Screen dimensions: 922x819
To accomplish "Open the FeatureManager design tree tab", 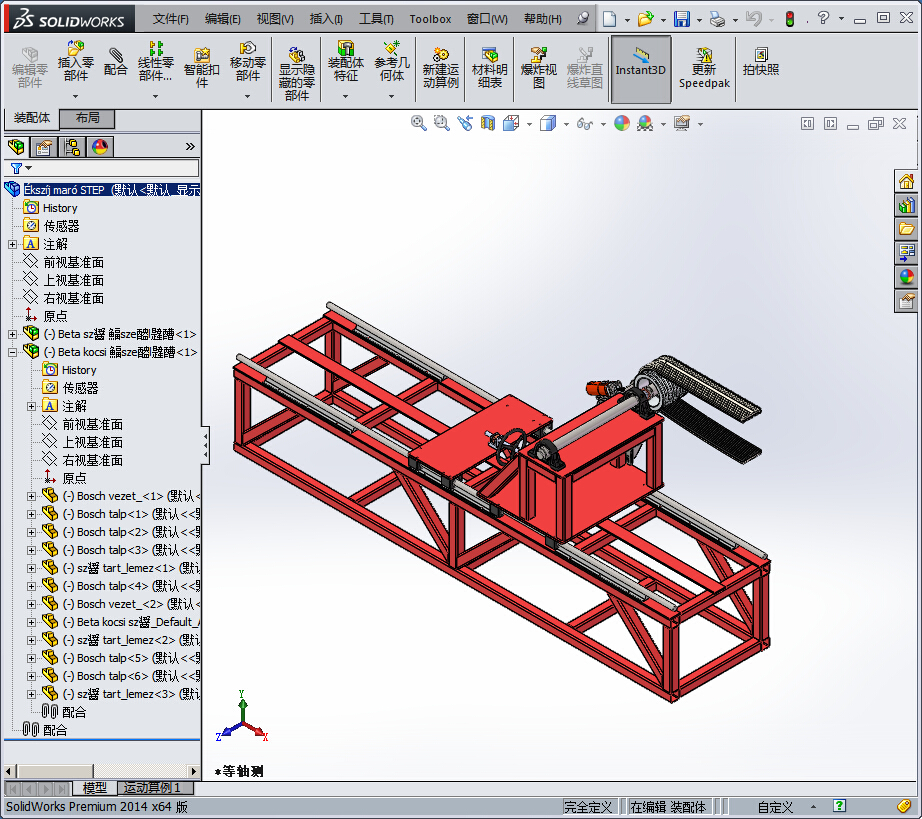I will pyautogui.click(x=16, y=146).
